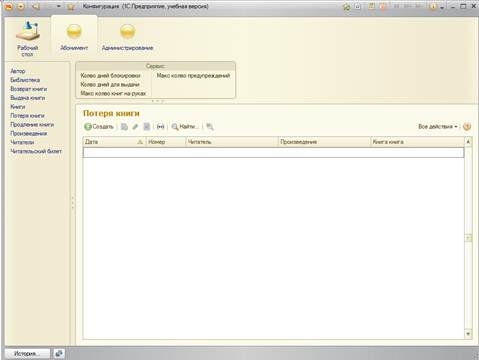Click the orange help icon beside Все действия
Viewport: 479px width, 360px height.
coord(467,127)
